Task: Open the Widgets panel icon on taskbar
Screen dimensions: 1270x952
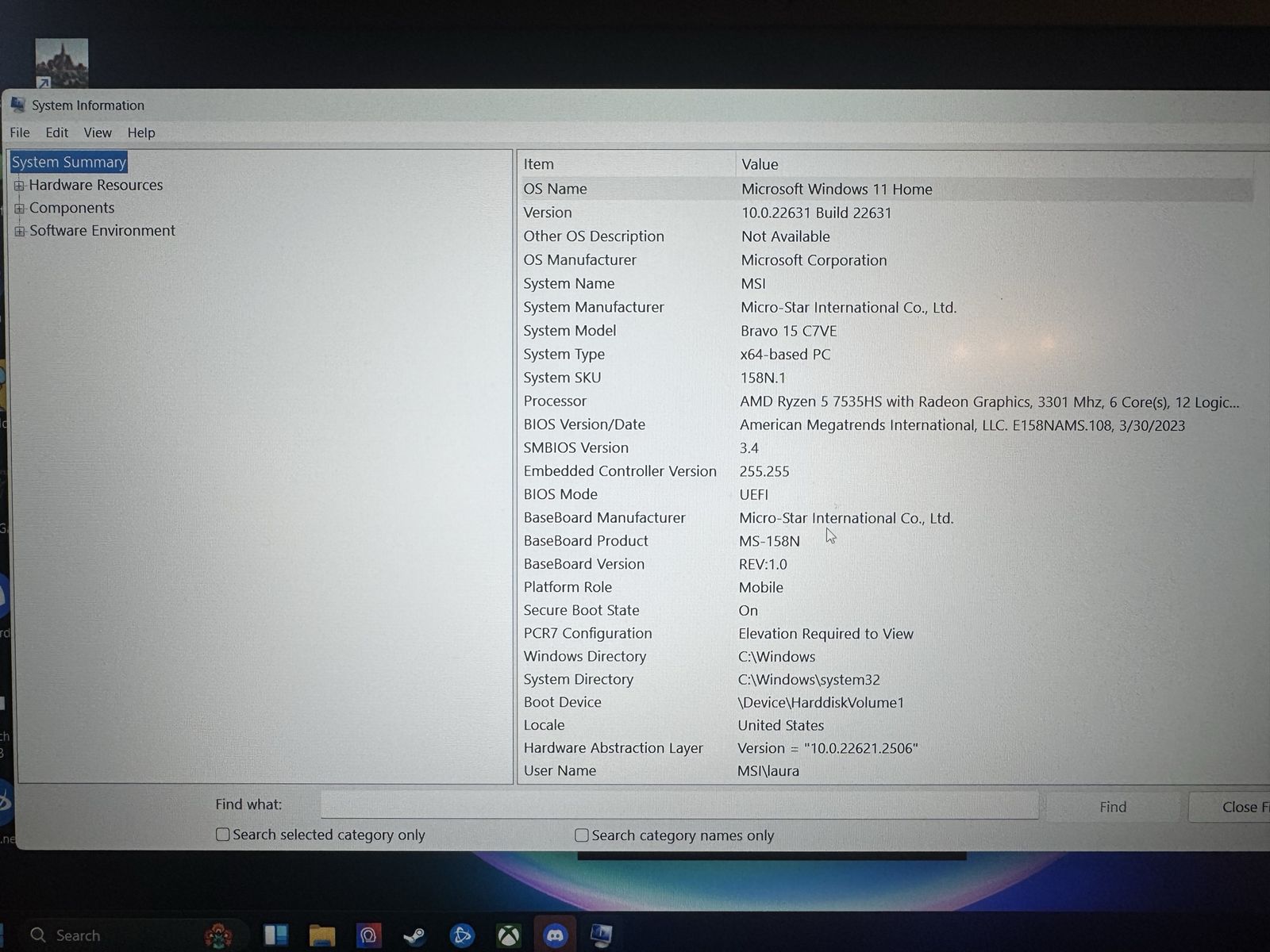Action: coord(275,936)
